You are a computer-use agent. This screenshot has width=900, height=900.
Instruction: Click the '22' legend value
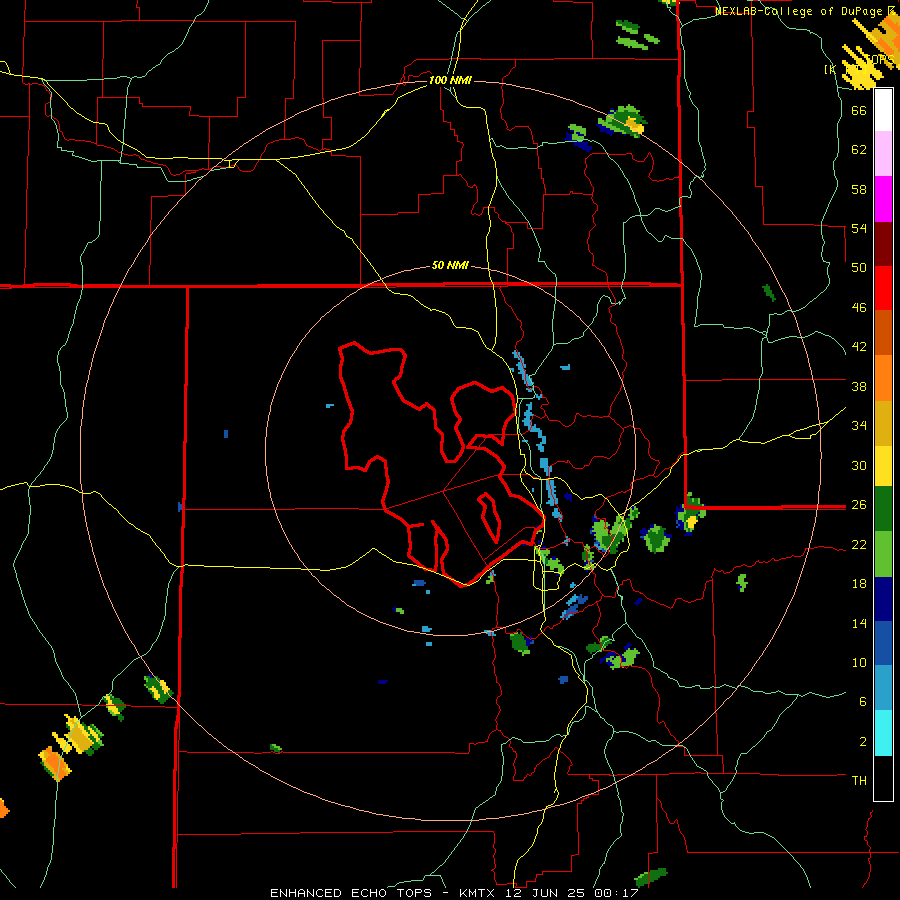pos(859,545)
